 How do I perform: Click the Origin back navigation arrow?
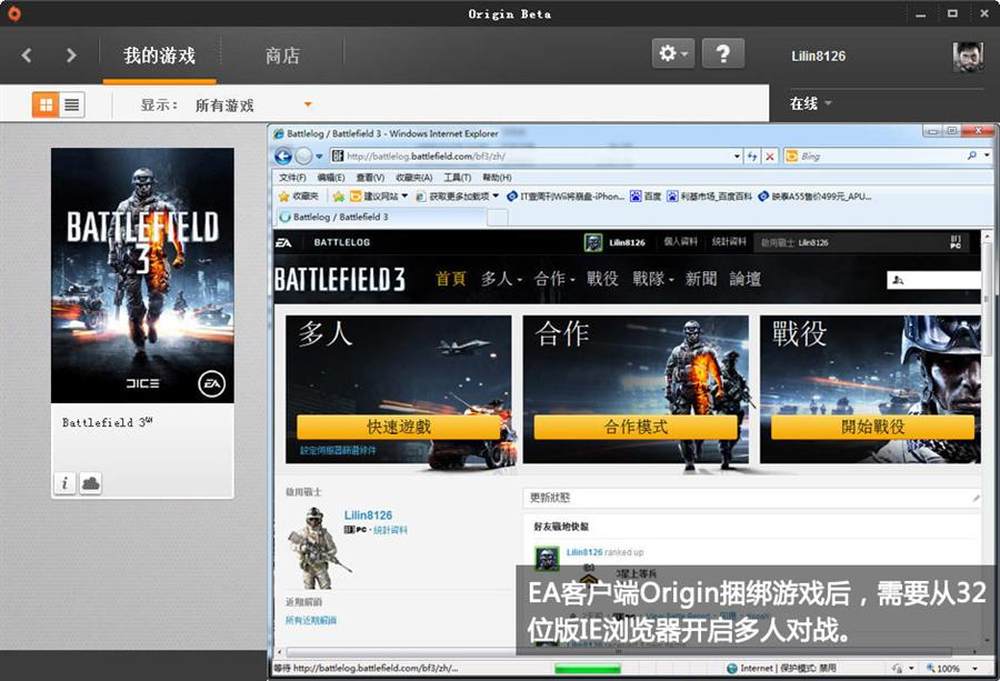(27, 55)
